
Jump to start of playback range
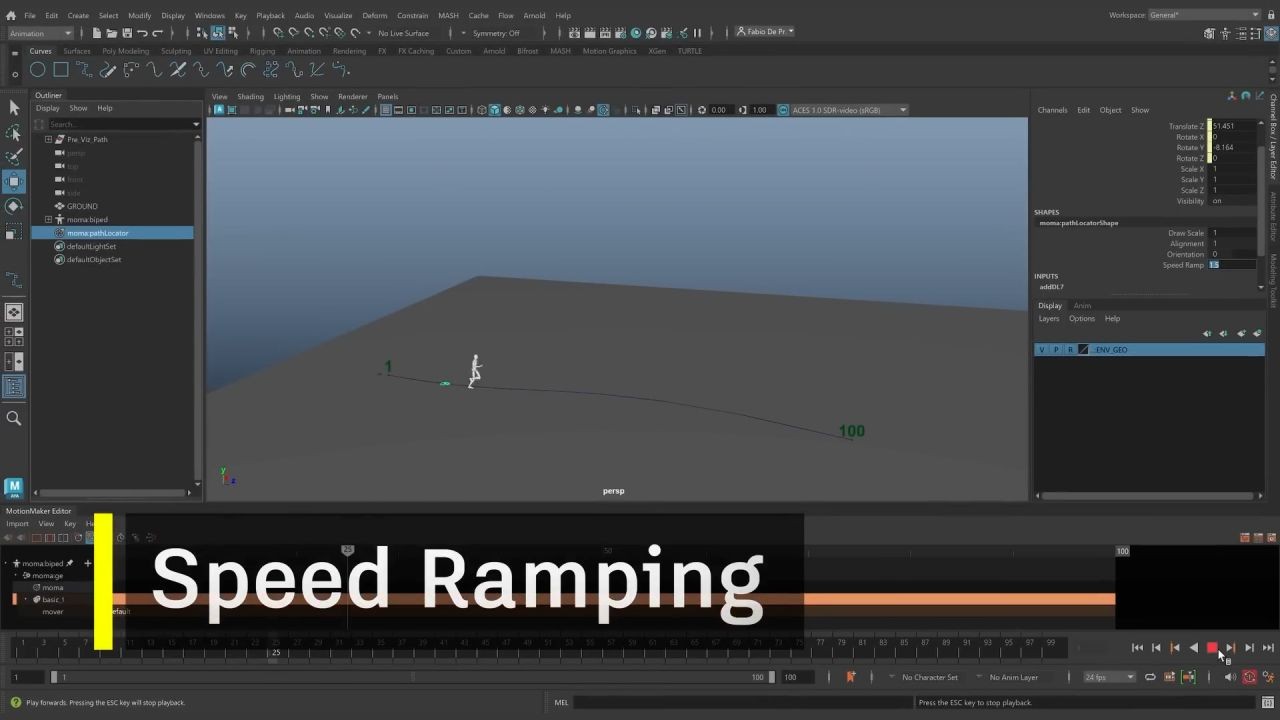pos(1137,648)
